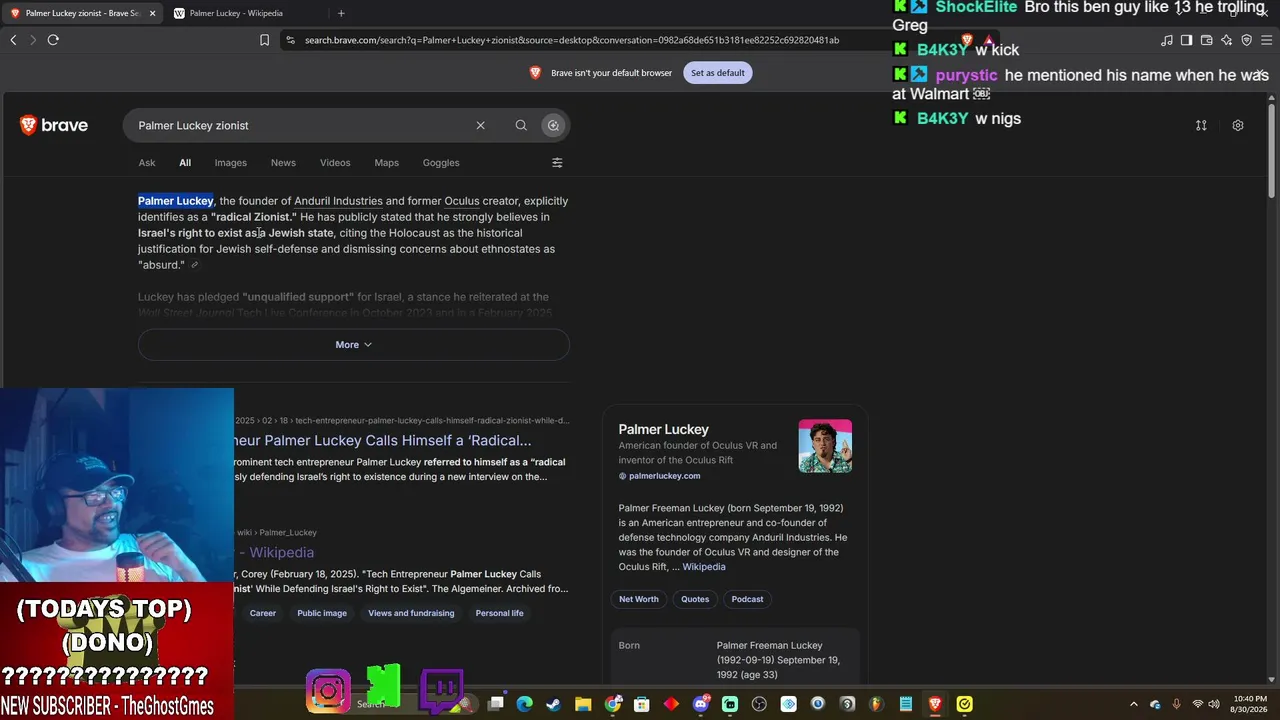1280x720 pixels.
Task: Click the Brave logo on search page
Action: 54,125
